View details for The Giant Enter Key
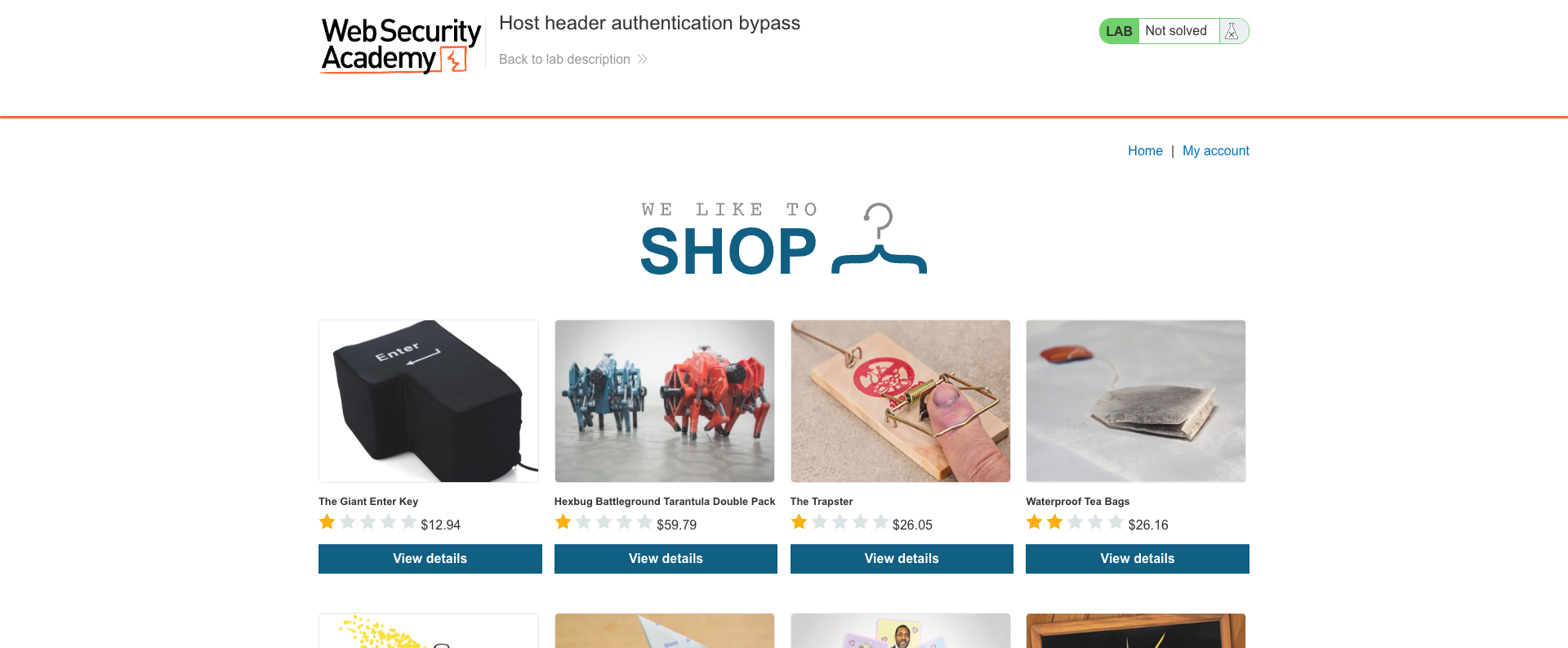The image size is (1568, 648). tap(430, 559)
